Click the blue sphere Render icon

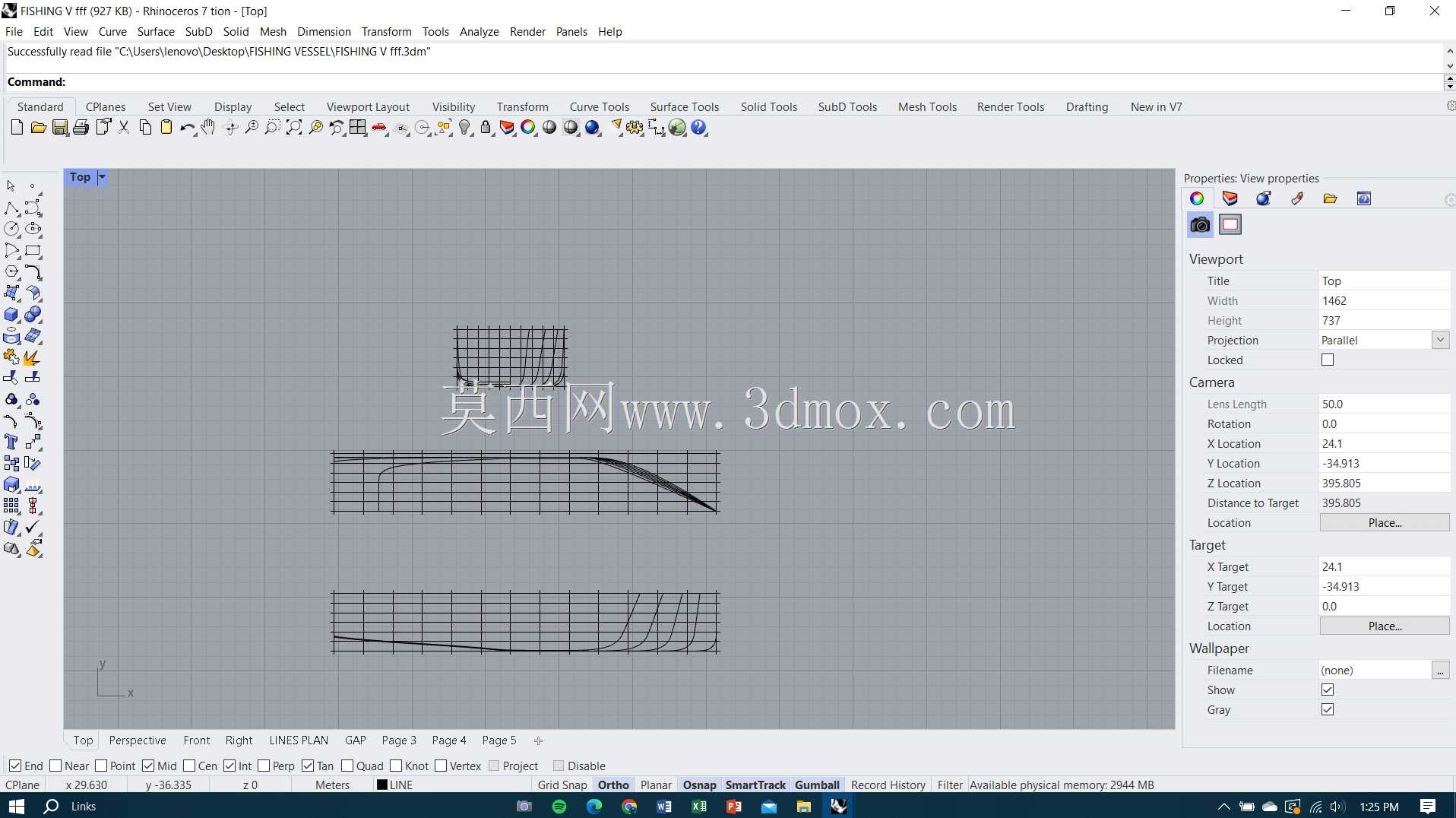(x=593, y=128)
